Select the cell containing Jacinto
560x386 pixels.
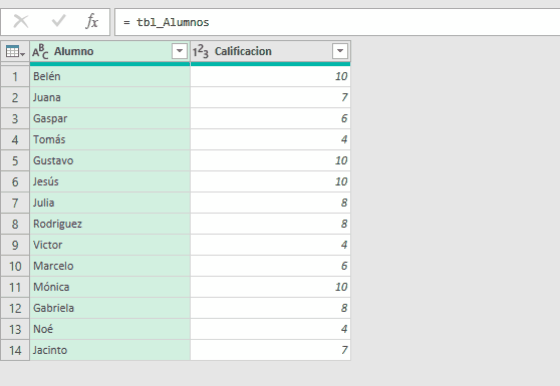[x=110, y=350]
